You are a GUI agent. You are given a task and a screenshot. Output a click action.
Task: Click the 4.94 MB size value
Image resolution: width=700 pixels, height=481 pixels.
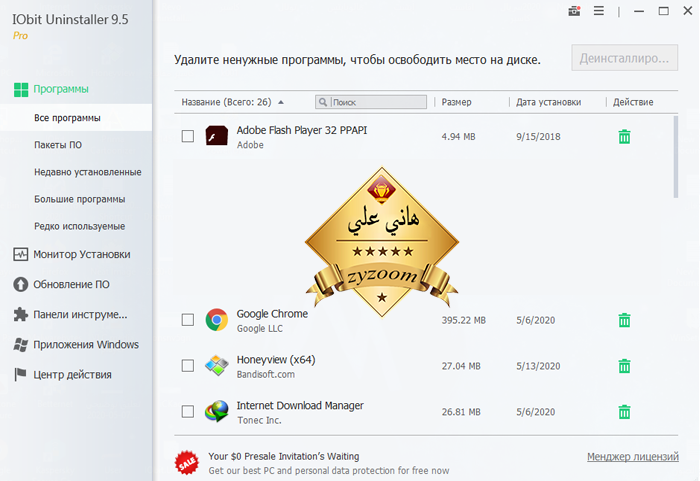coord(458,137)
